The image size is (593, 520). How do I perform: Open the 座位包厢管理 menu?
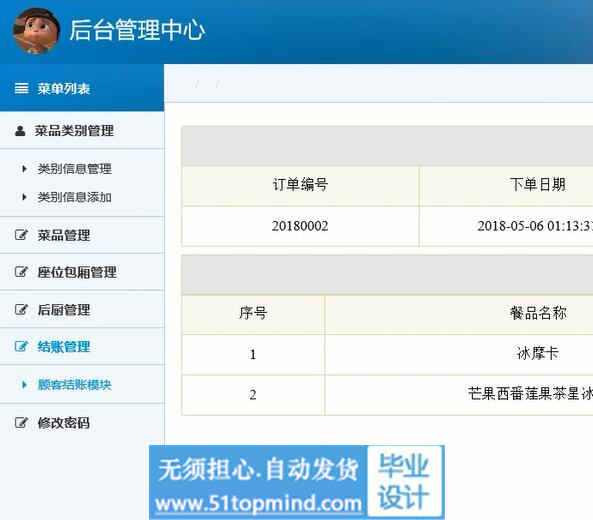pyautogui.click(x=77, y=272)
